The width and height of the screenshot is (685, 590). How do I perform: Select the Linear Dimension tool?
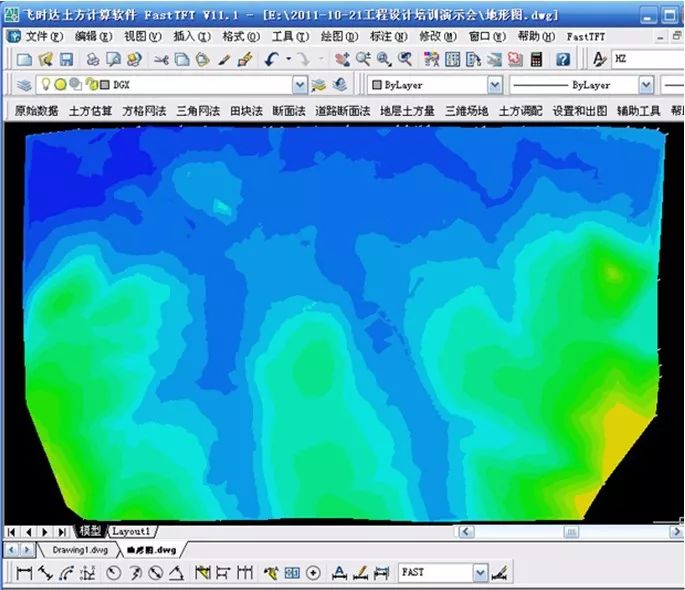pyautogui.click(x=24, y=573)
